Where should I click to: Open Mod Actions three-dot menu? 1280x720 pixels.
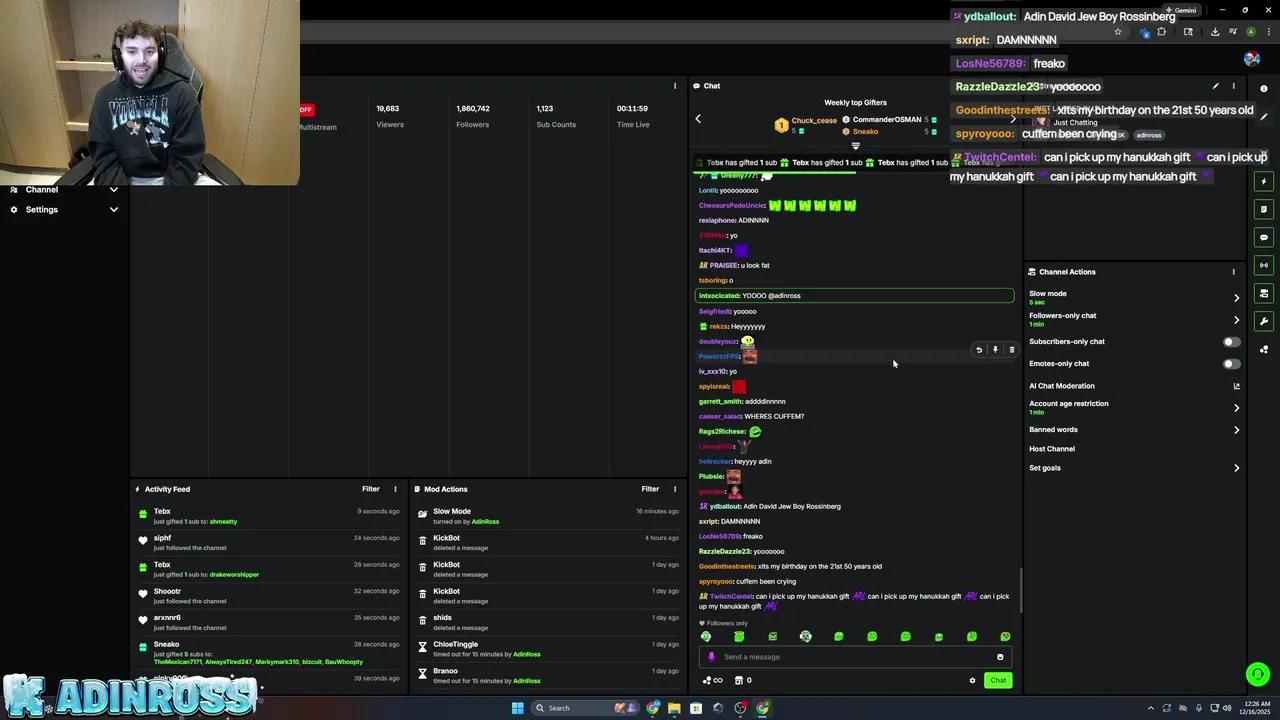coord(675,489)
